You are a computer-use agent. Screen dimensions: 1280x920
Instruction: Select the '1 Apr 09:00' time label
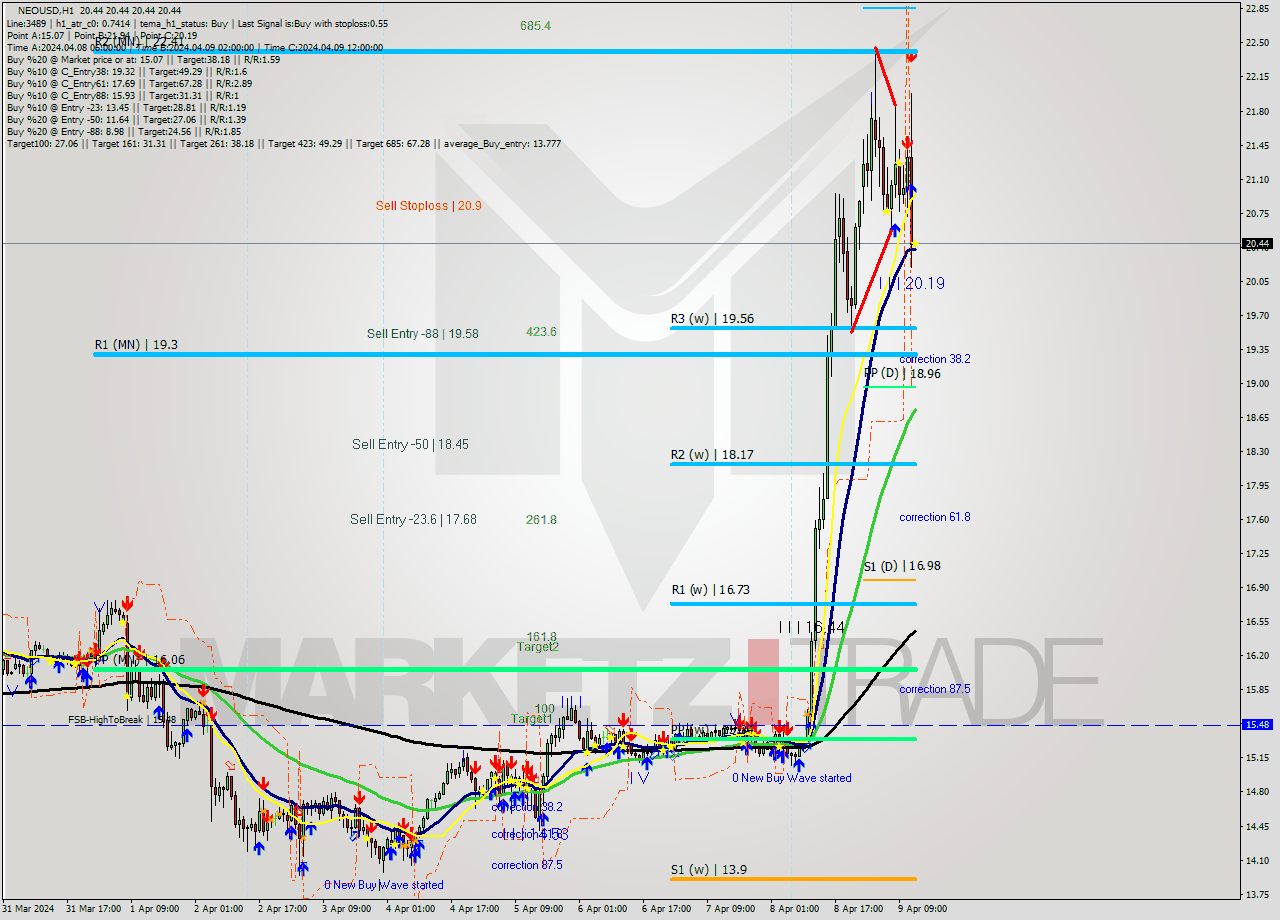point(156,909)
